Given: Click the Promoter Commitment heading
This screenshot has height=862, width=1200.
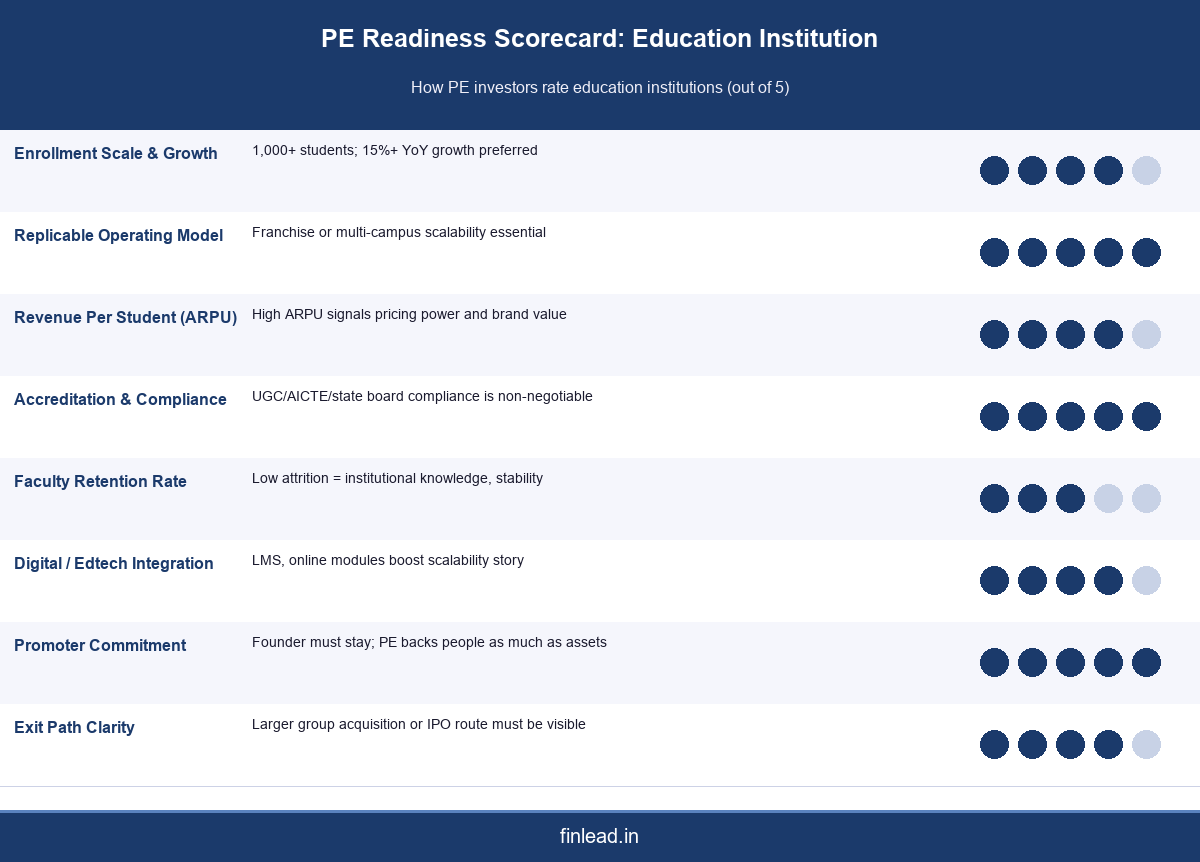Looking at the screenshot, I should (100, 646).
